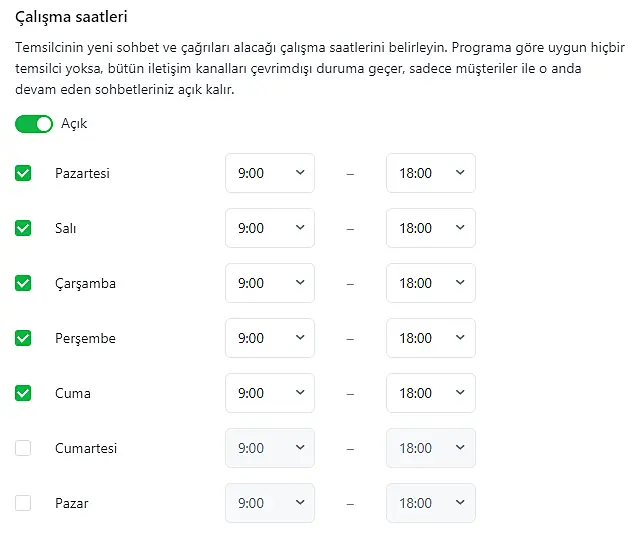Click the Cumartesi day label
Screen dimensions: 642x538
pos(86,448)
